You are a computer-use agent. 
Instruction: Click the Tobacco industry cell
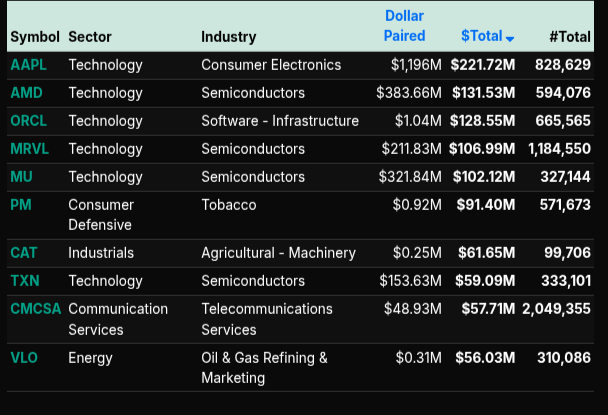point(229,205)
